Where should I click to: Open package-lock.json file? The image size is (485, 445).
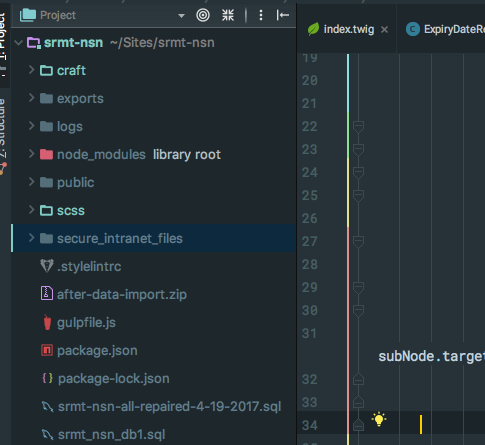[x=114, y=379]
